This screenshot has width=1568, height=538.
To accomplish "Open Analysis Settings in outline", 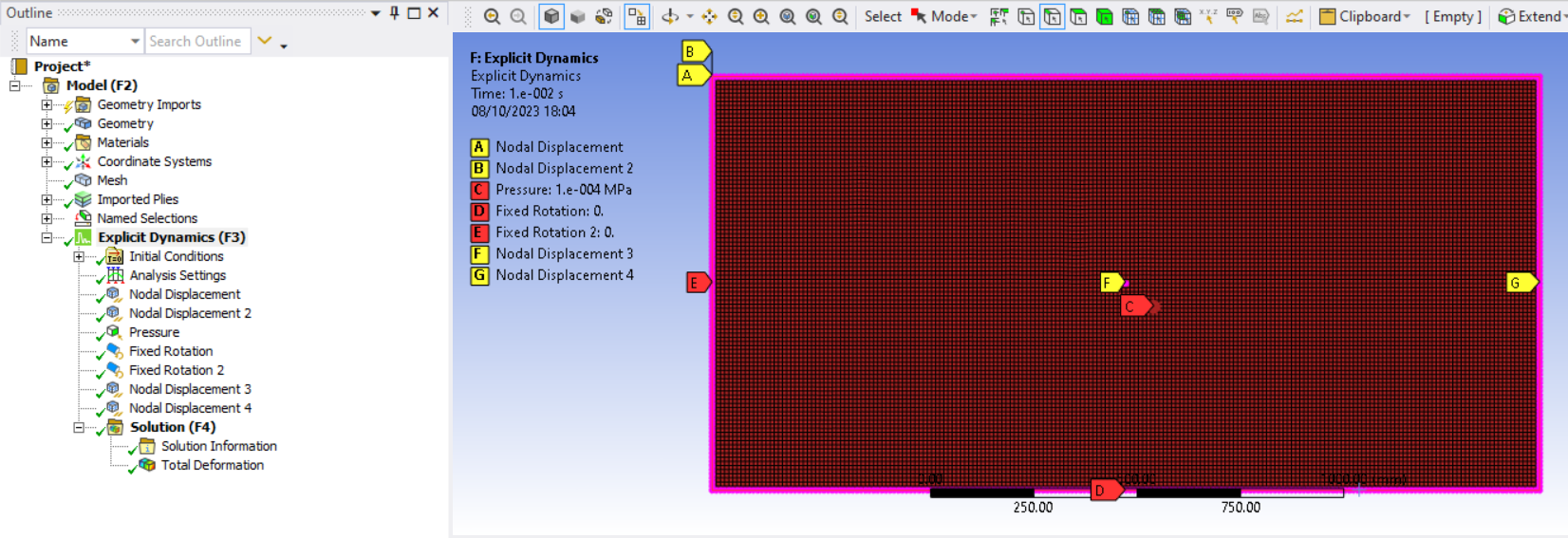I will pos(177,275).
